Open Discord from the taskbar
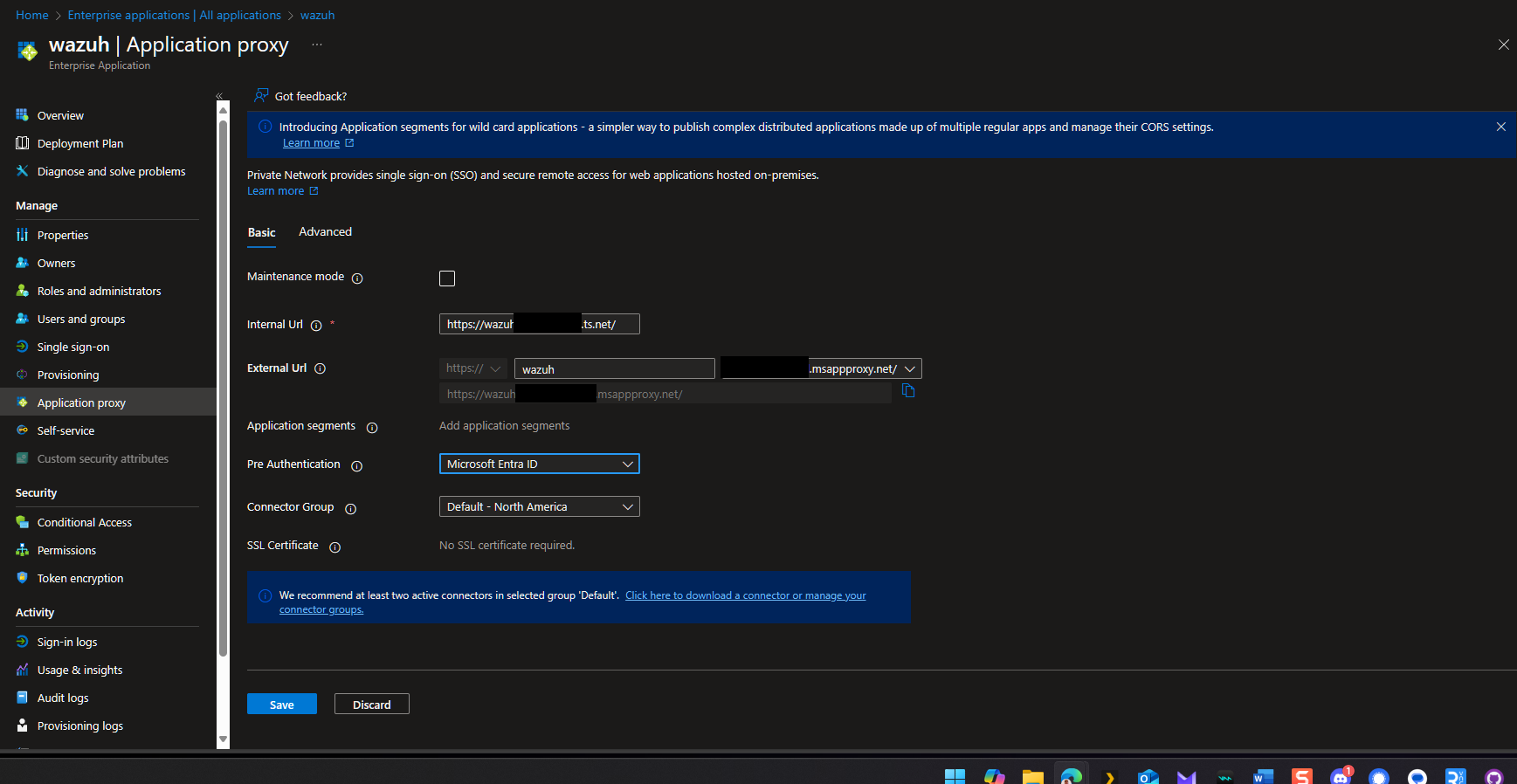1517x784 pixels. [x=1341, y=775]
